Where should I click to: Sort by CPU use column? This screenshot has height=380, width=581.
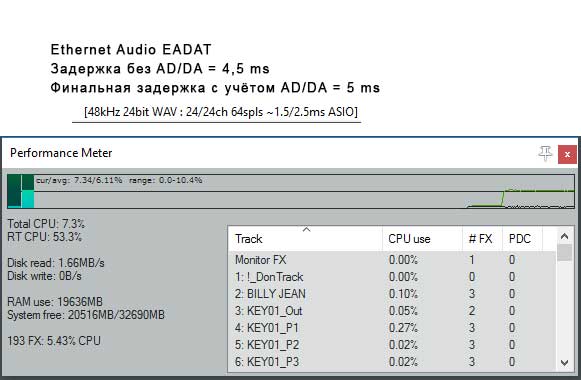point(422,239)
